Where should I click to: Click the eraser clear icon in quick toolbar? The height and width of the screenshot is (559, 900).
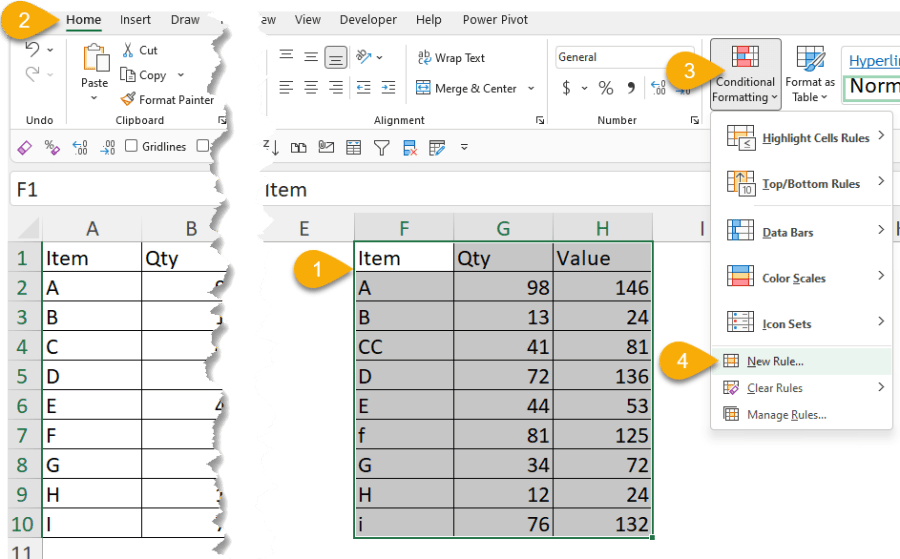click(x=26, y=147)
